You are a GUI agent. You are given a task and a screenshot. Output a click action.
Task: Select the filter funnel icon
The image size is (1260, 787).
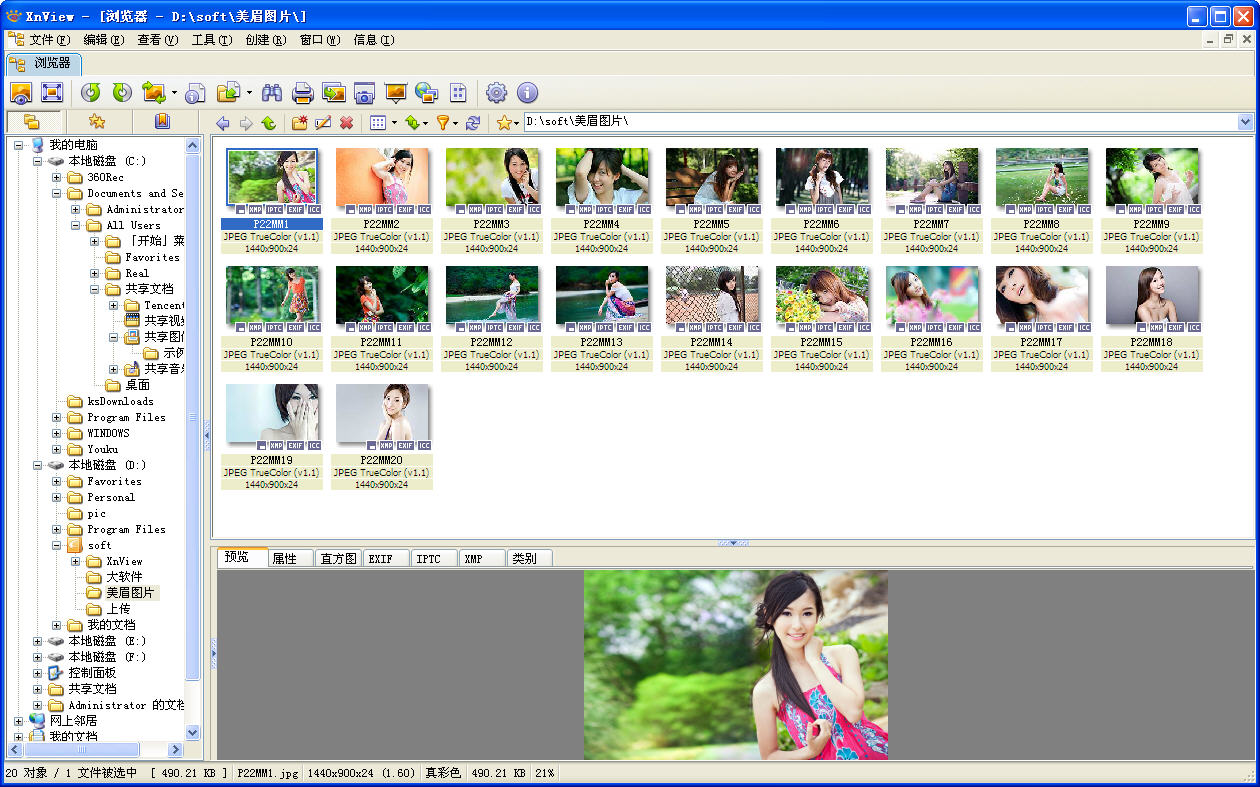pyautogui.click(x=442, y=123)
